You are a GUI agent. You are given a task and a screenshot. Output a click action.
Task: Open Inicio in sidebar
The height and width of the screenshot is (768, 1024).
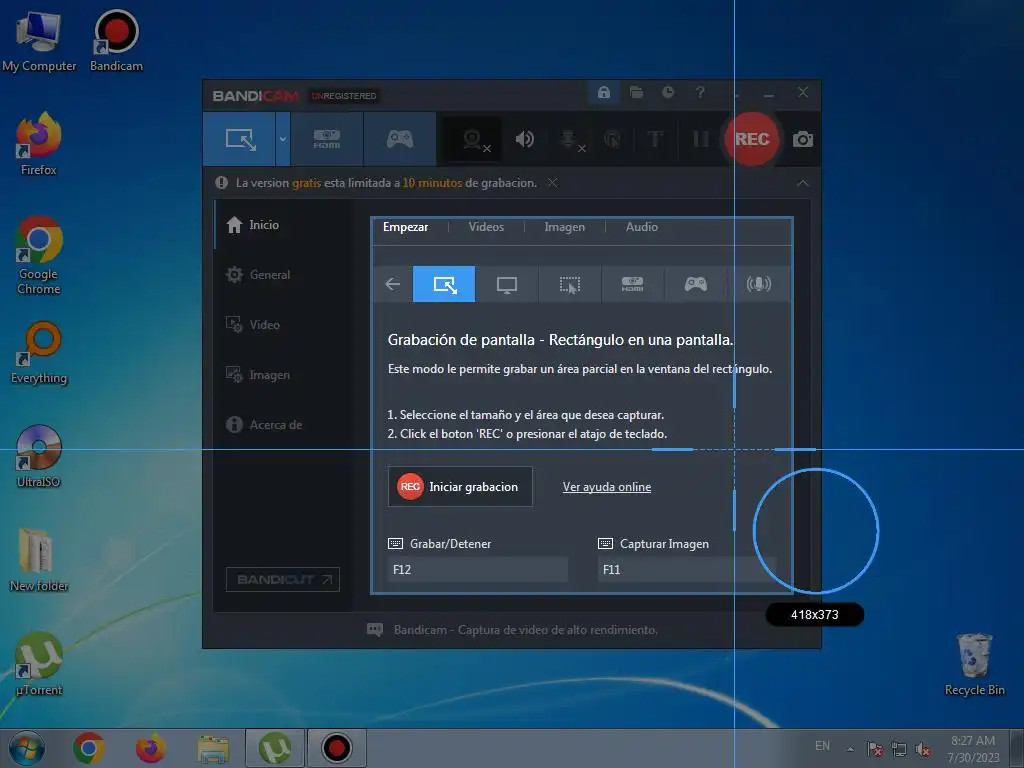coord(253,225)
